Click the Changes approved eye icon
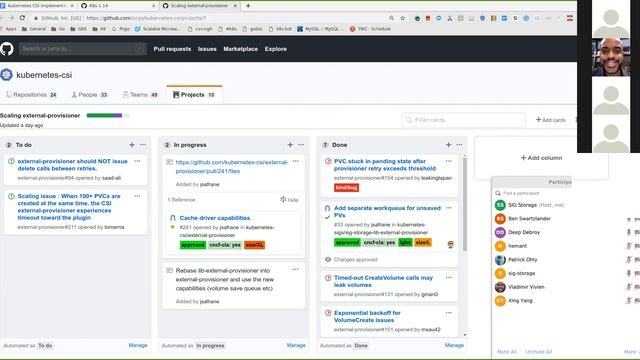 click(x=328, y=260)
